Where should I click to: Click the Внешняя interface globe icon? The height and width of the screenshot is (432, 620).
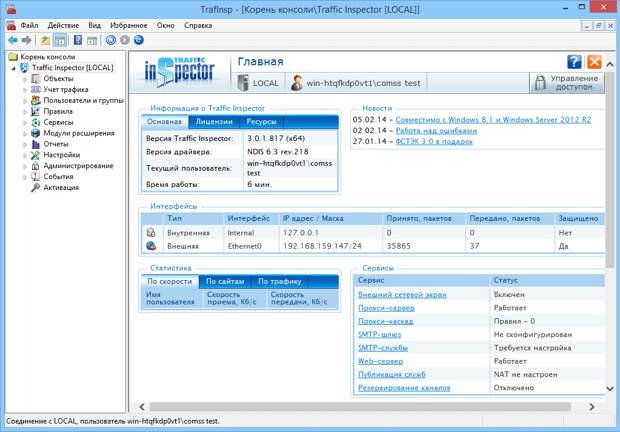click(151, 246)
